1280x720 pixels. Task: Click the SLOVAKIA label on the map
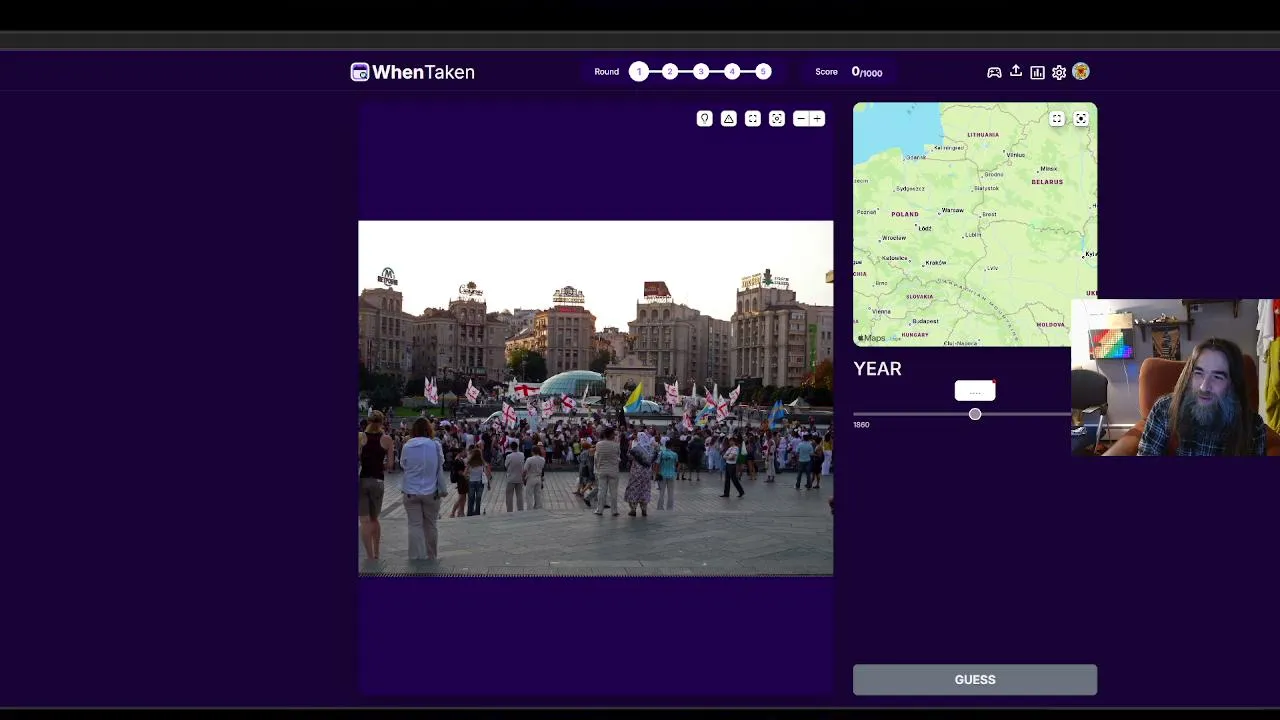coord(920,296)
